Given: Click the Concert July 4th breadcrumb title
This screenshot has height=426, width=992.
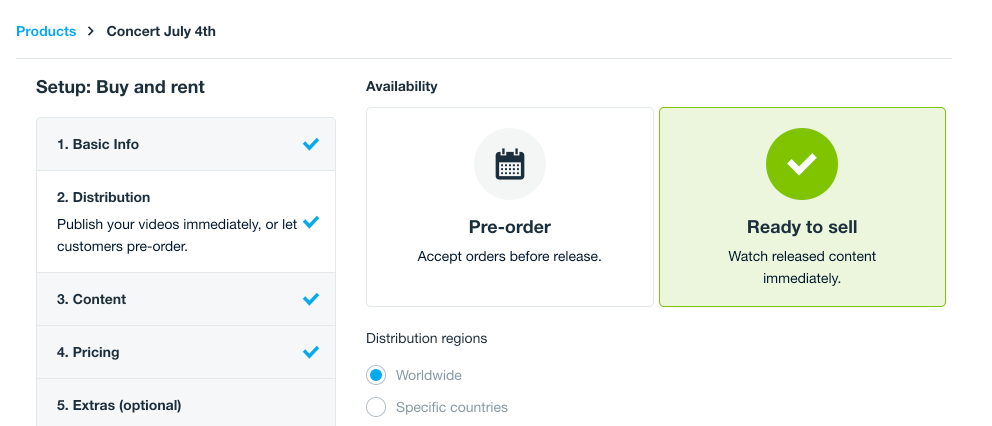Looking at the screenshot, I should pyautogui.click(x=161, y=31).
